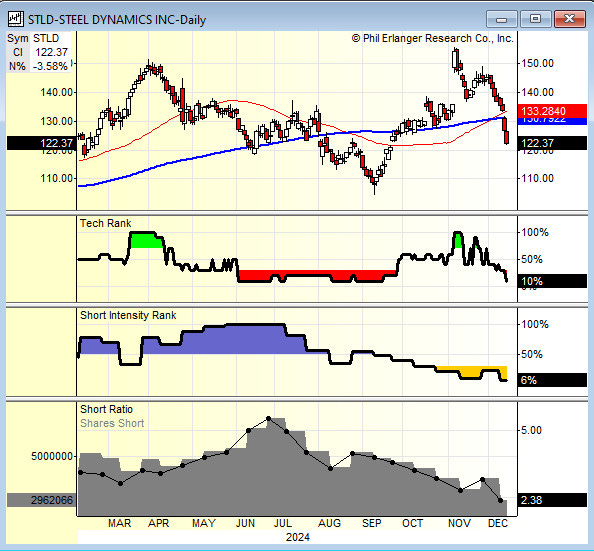Click the short ratio peak point near July
This screenshot has height=551, width=594.
tap(269, 418)
